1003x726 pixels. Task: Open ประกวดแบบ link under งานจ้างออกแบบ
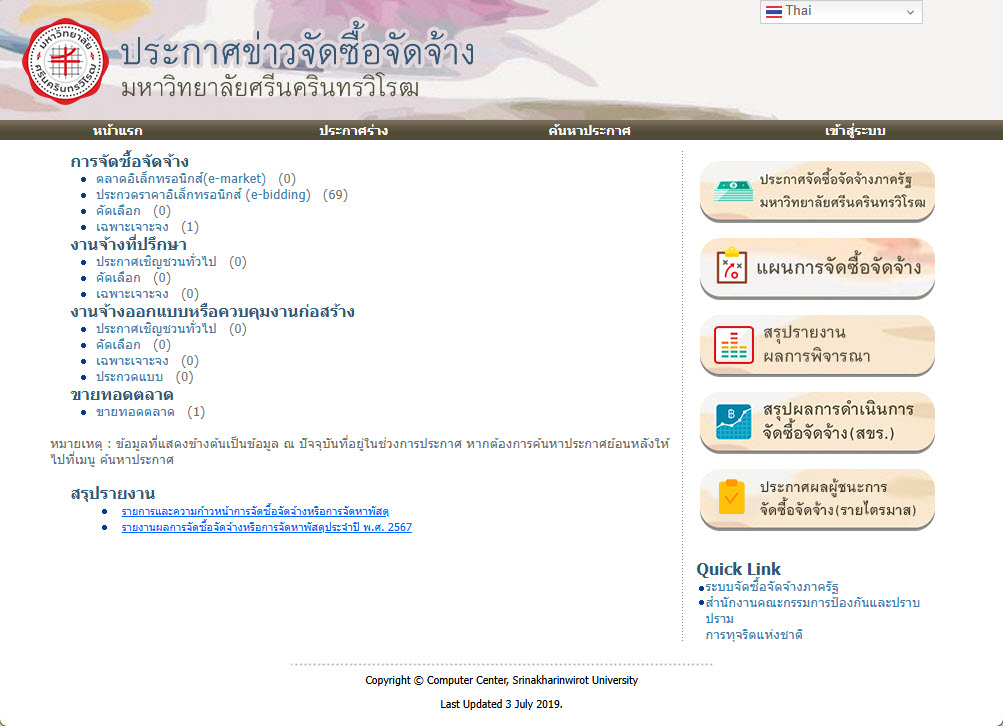129,377
